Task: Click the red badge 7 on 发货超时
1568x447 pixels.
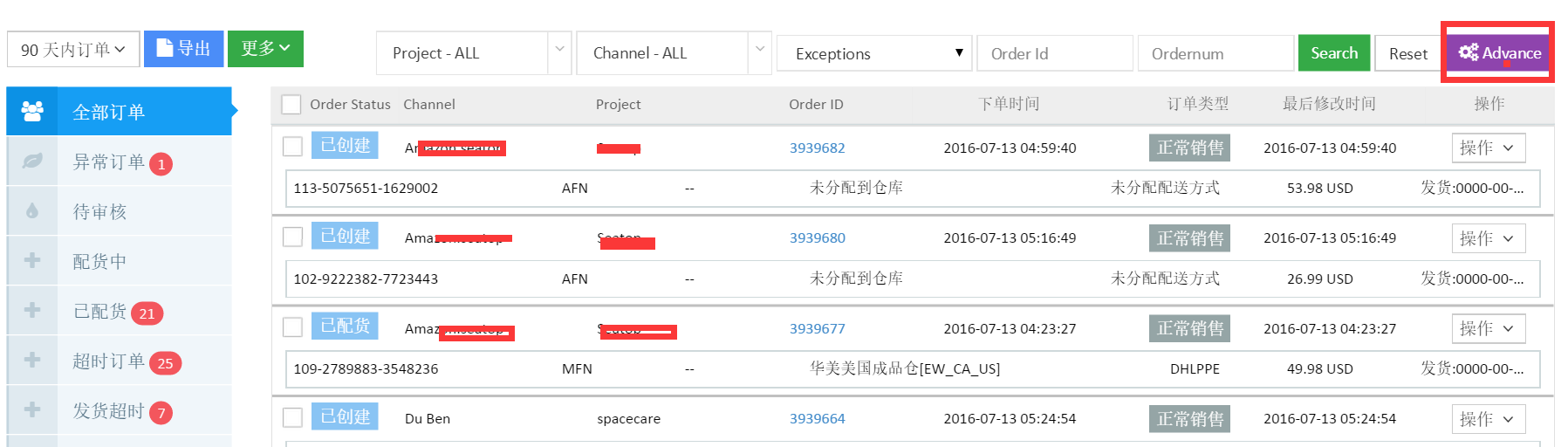Action: click(x=161, y=413)
